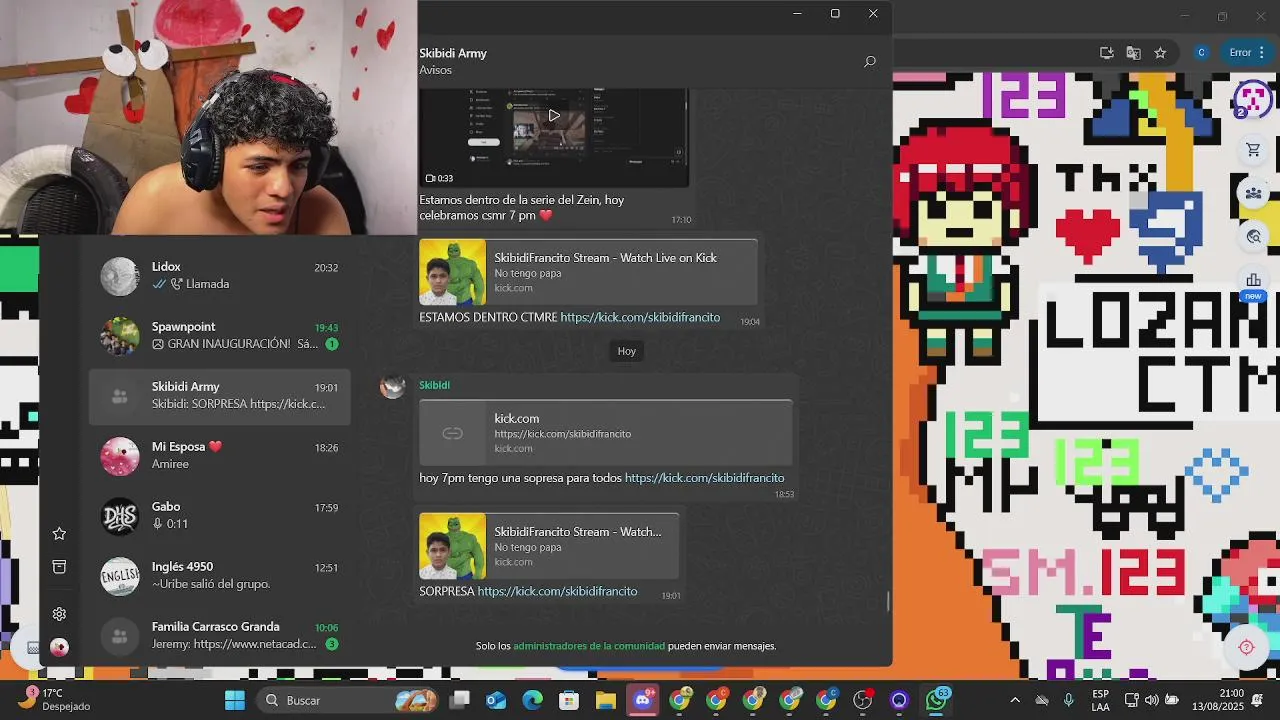1280x720 pixels.
Task: Open volume control in system tray
Action: point(1151,700)
